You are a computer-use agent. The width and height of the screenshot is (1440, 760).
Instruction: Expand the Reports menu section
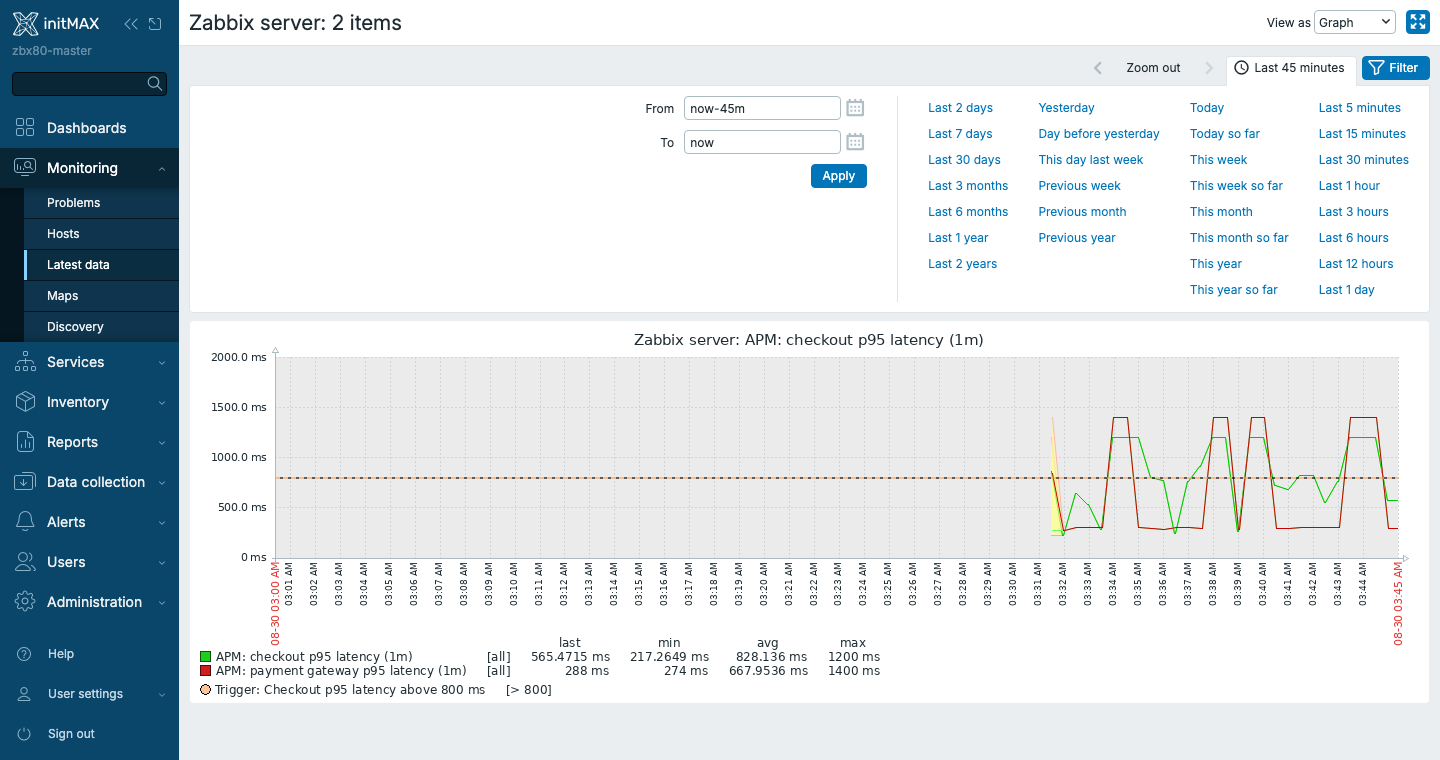162,443
